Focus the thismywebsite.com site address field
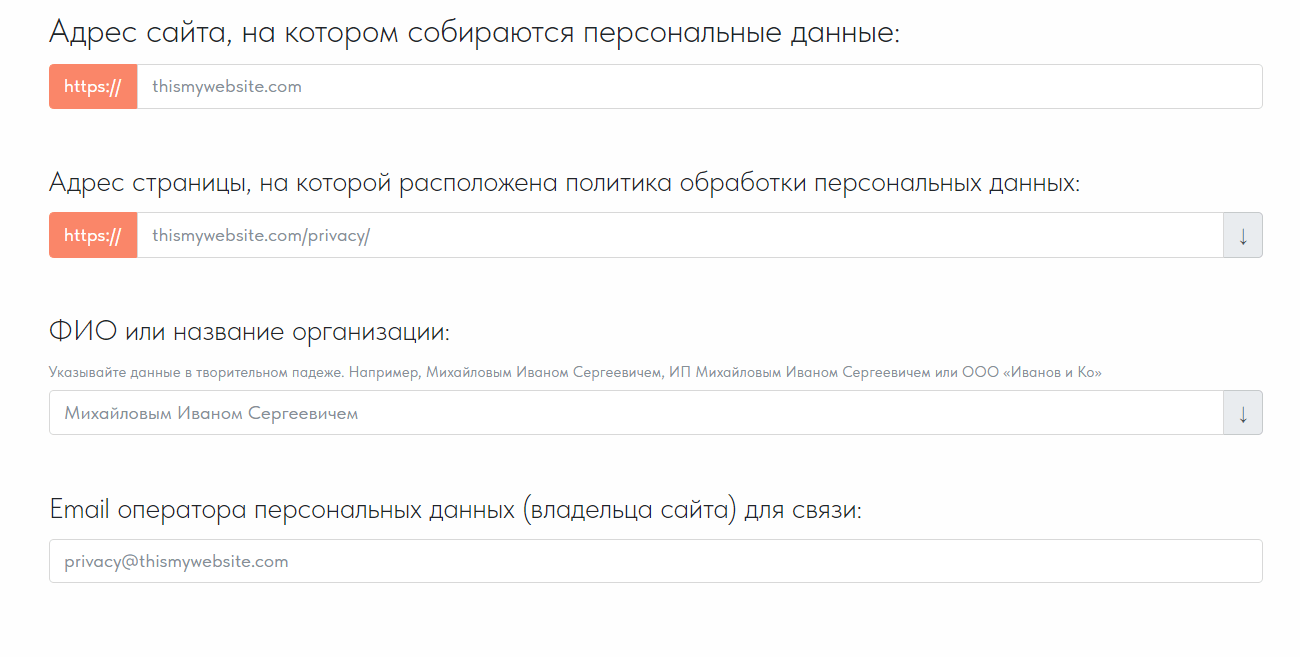 coord(699,87)
